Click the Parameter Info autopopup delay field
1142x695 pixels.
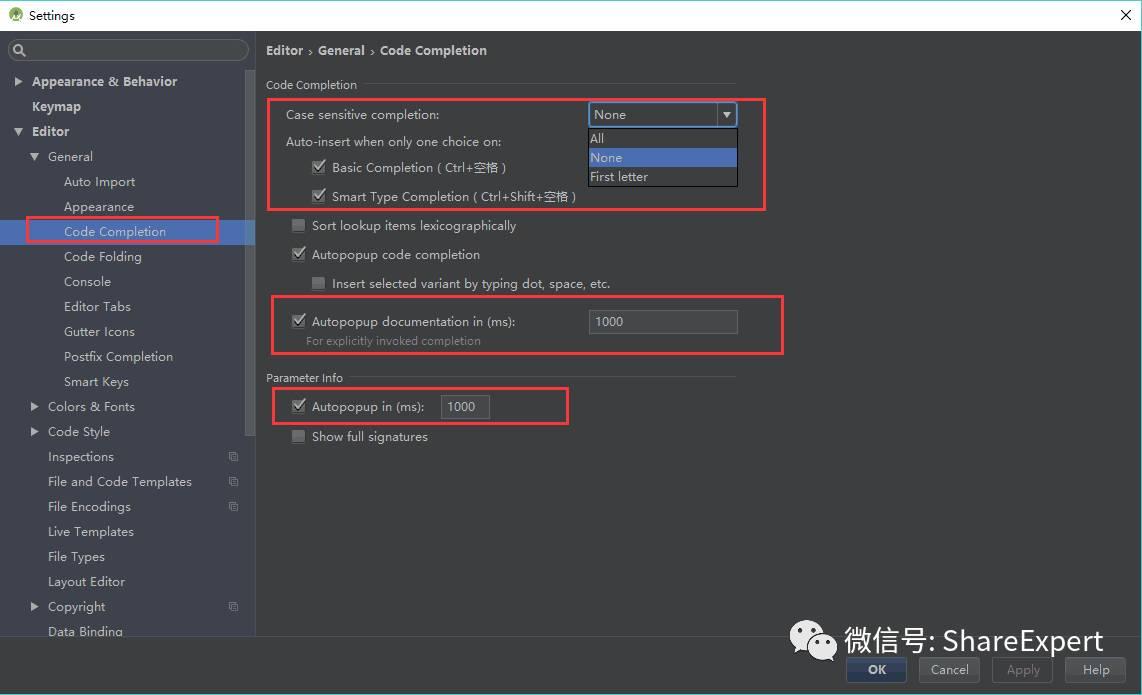pyautogui.click(x=465, y=407)
